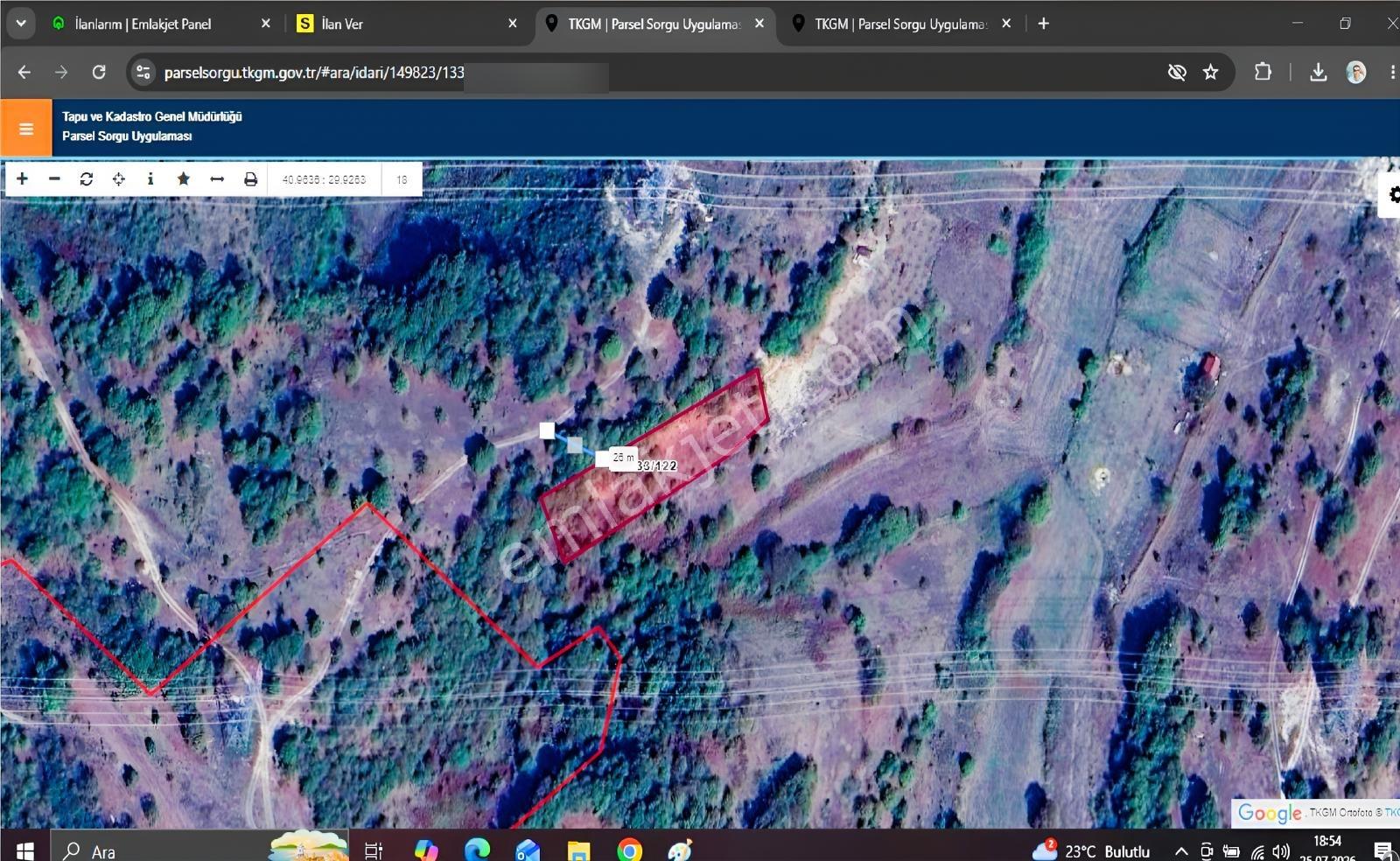Screen dimensions: 1400x861
Task: Open Chrome from the taskbar
Action: 629,850
